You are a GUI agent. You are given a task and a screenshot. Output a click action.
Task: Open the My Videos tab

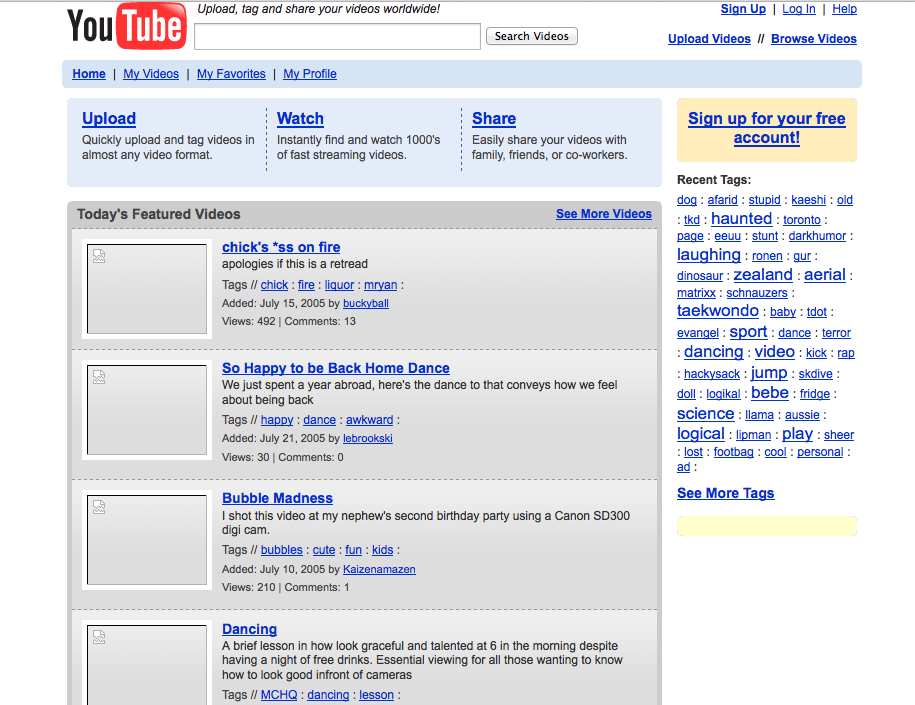point(150,73)
